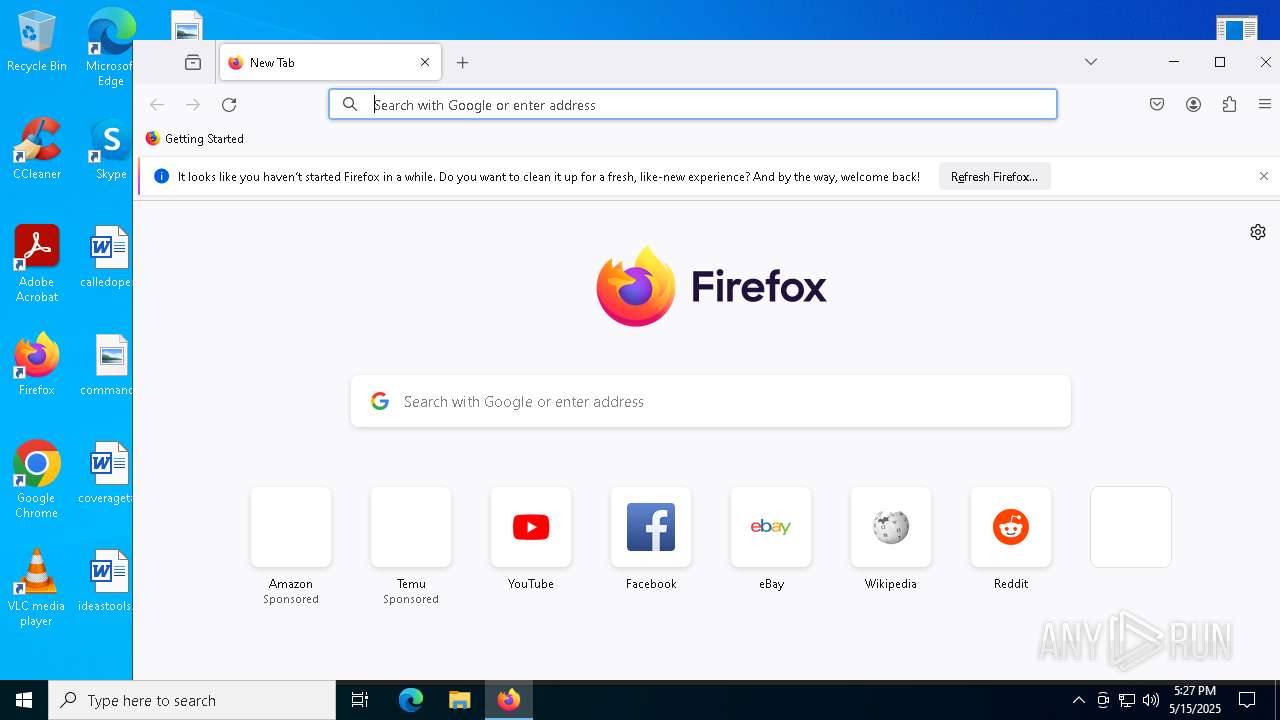Click the Refresh Firefox button

pyautogui.click(x=994, y=176)
